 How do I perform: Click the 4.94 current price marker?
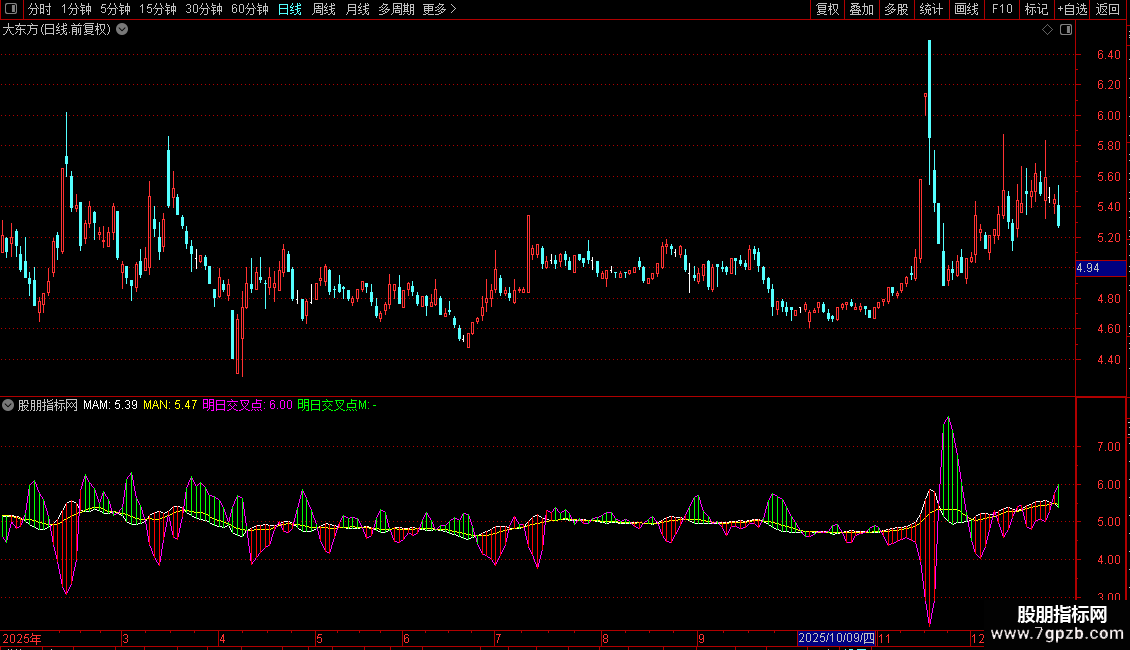1100,268
